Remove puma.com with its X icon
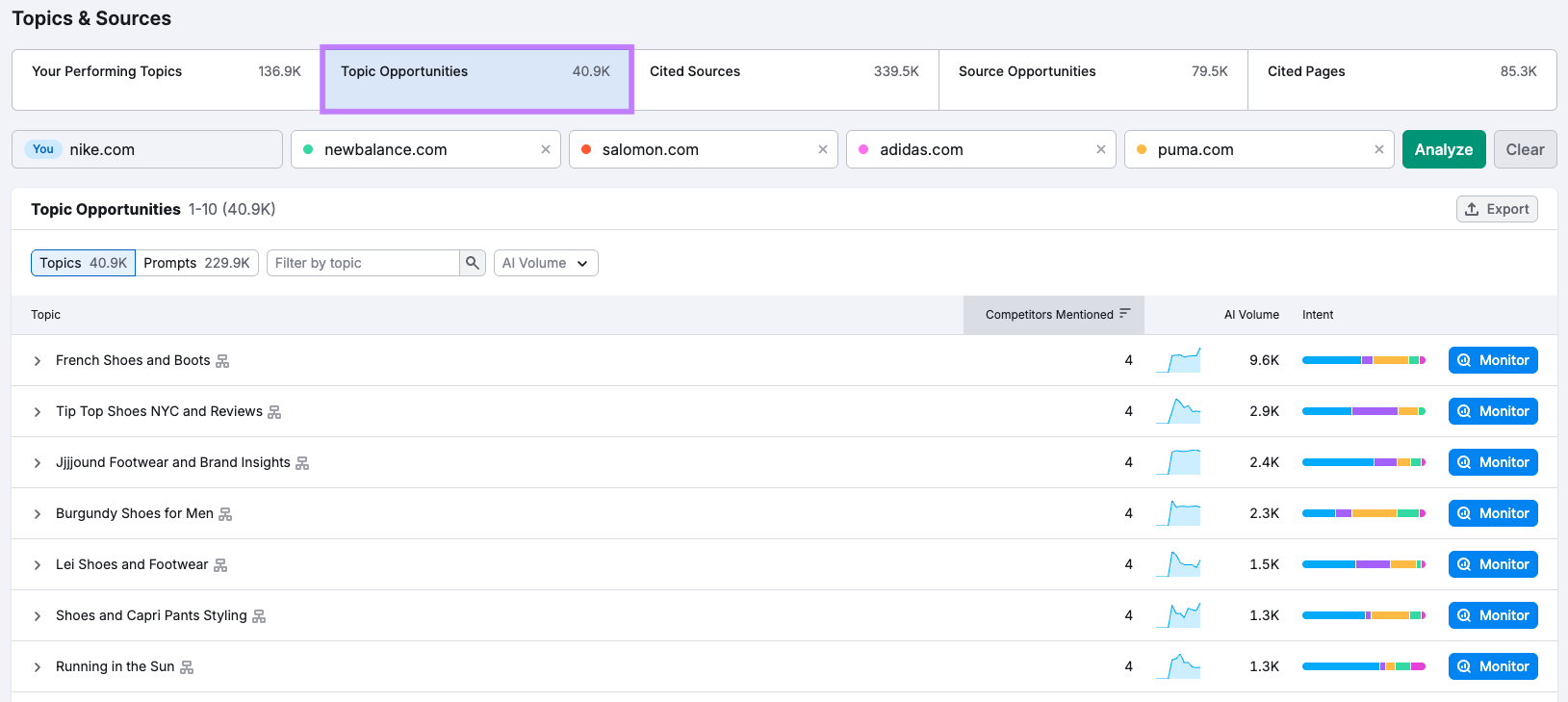Screen dimensions: 1568x702 pos(1379,149)
